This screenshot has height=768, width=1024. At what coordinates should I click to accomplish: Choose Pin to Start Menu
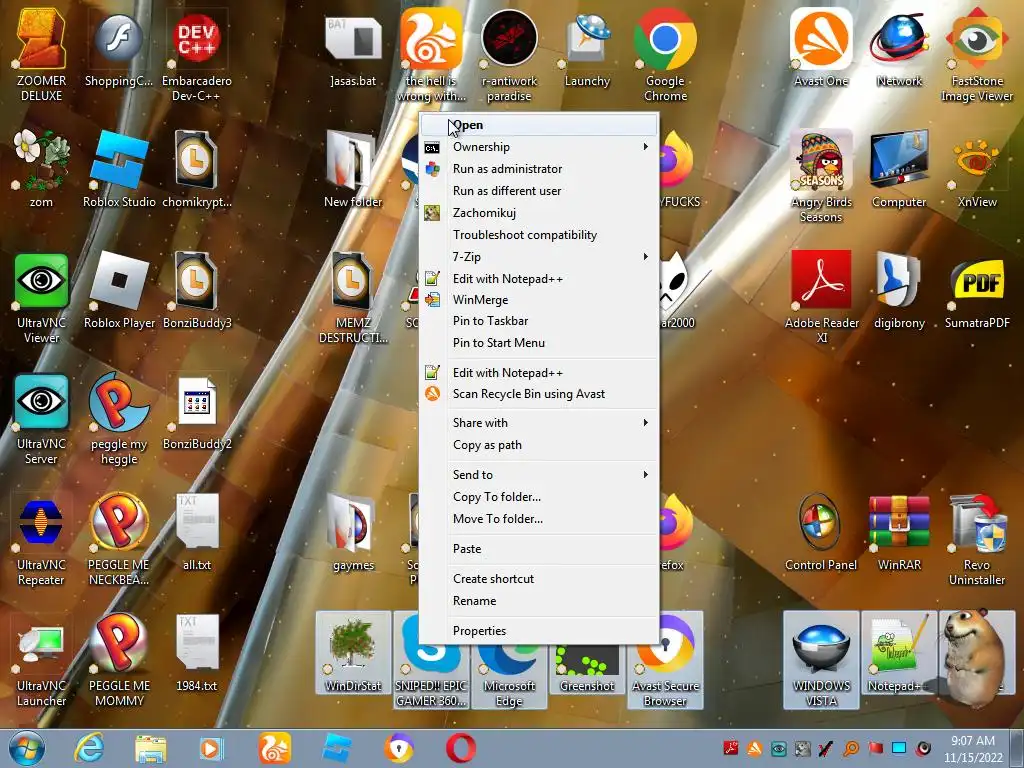pyautogui.click(x=539, y=343)
